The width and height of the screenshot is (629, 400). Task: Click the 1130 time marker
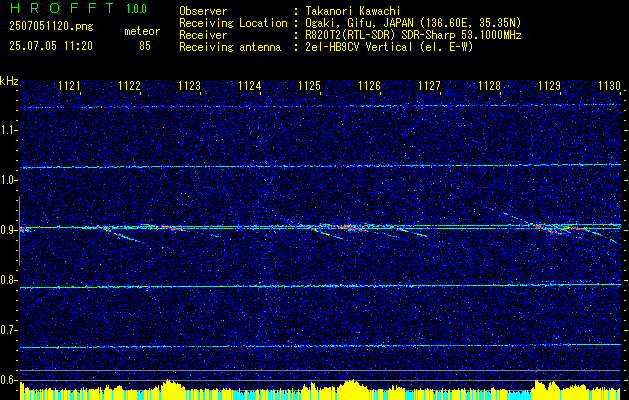[609, 85]
